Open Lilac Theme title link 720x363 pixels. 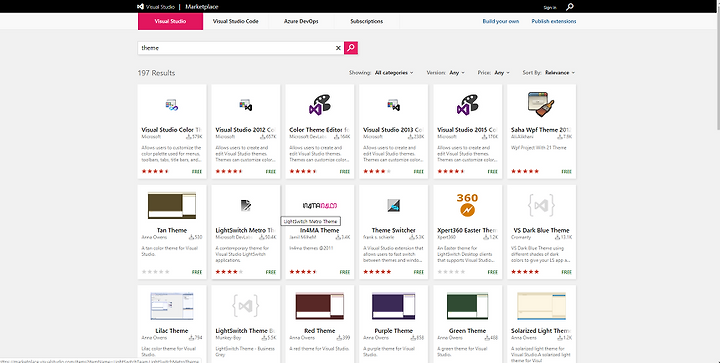(172, 331)
